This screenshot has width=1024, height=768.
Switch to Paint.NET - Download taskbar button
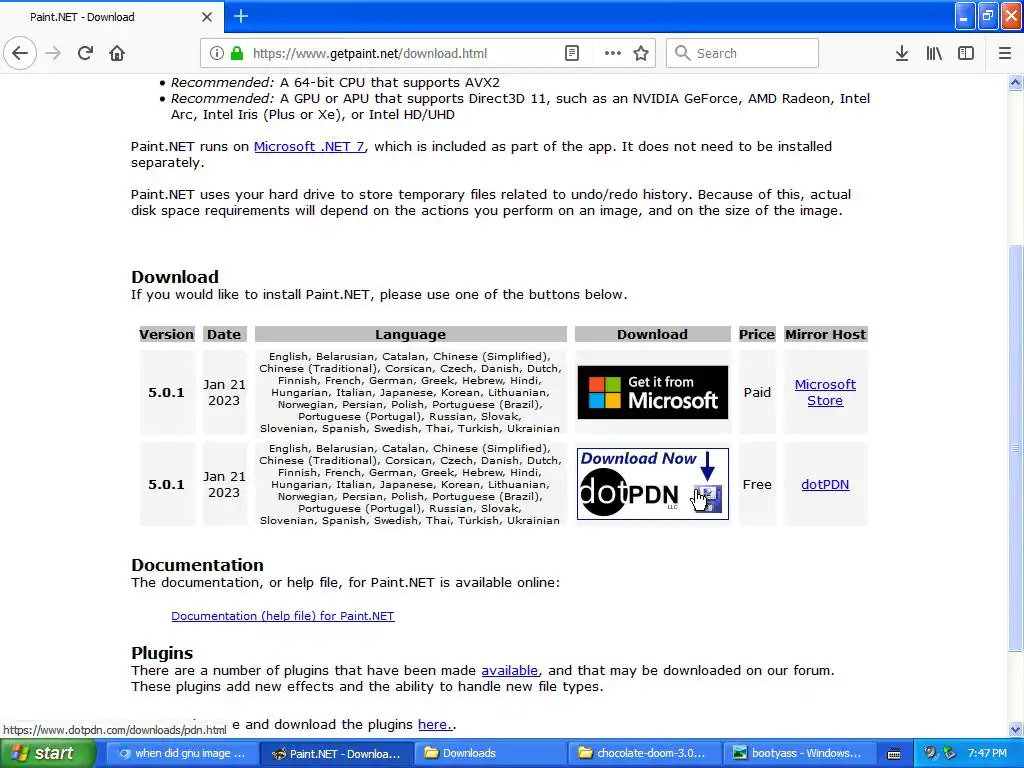(x=336, y=754)
